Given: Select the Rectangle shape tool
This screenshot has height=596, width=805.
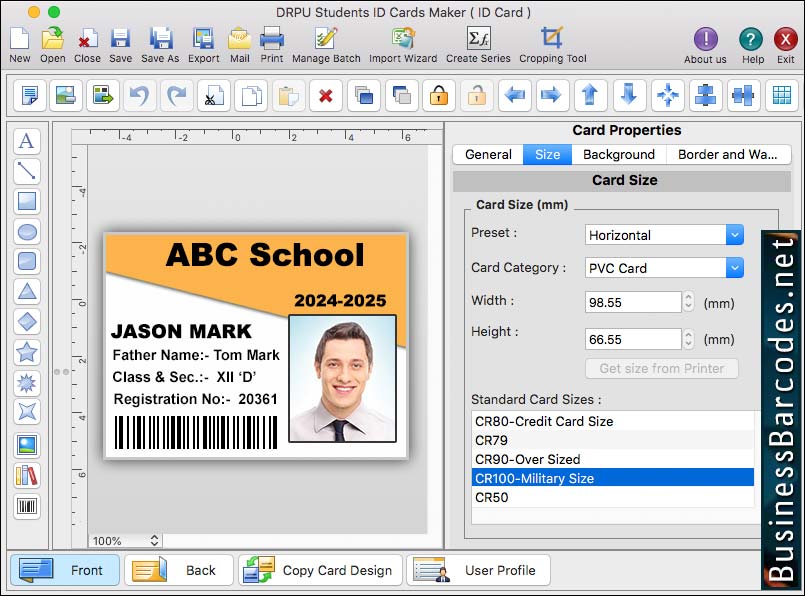Looking at the screenshot, I should coord(27,201).
